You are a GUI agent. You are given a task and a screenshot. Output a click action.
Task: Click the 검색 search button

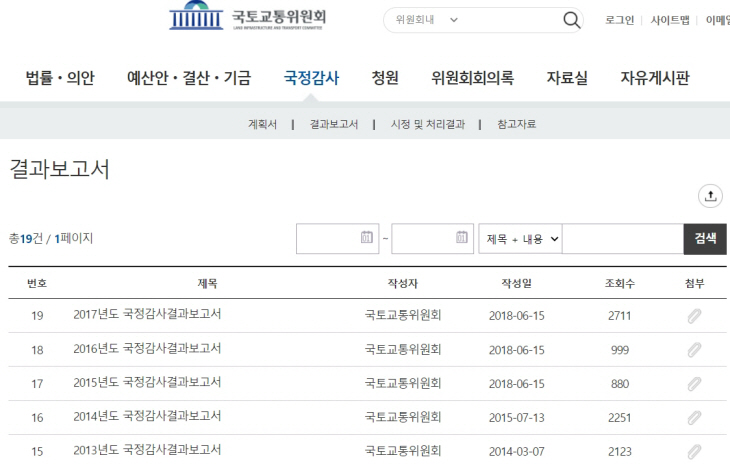coord(705,239)
